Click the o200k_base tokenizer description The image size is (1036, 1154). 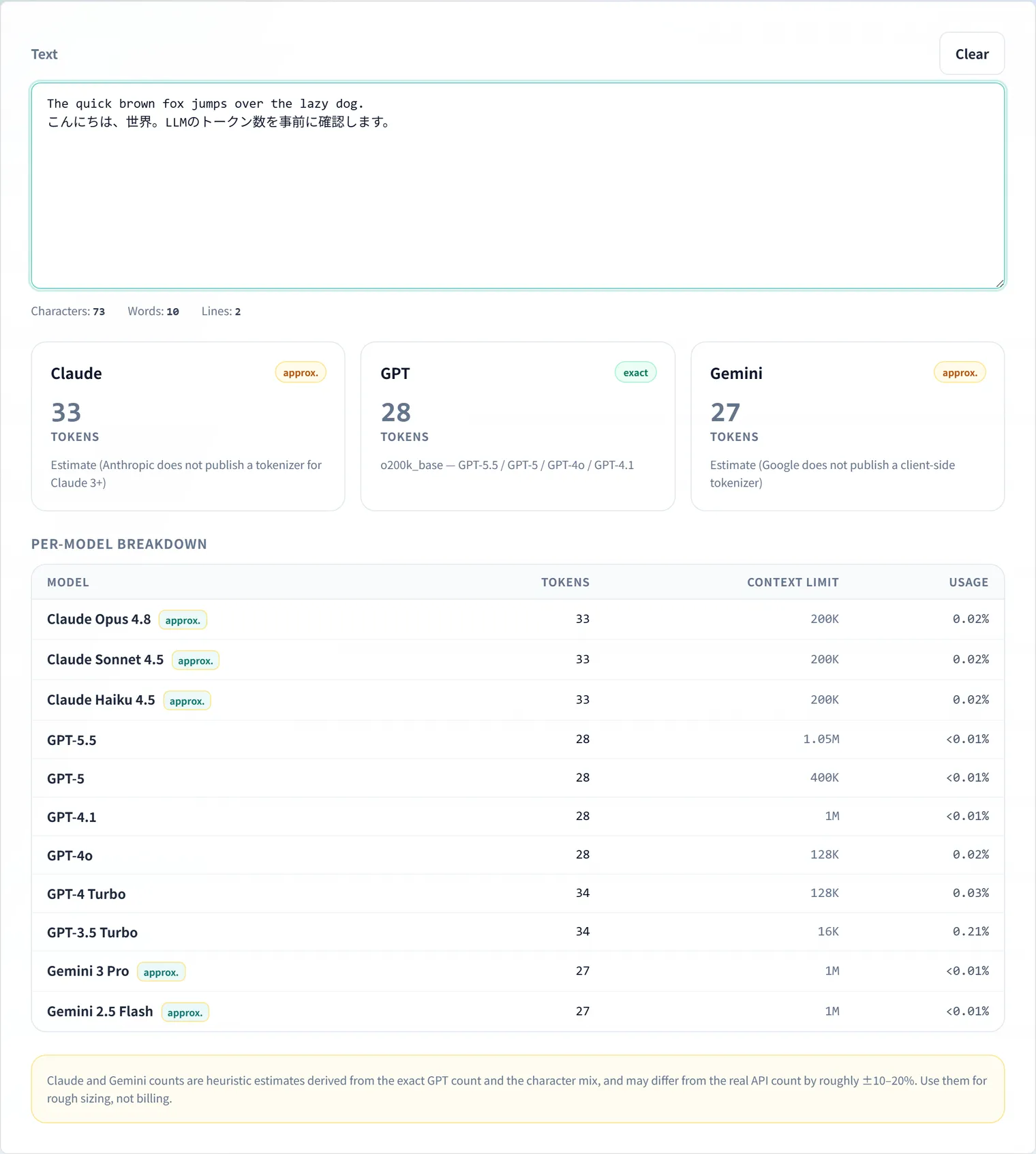507,465
